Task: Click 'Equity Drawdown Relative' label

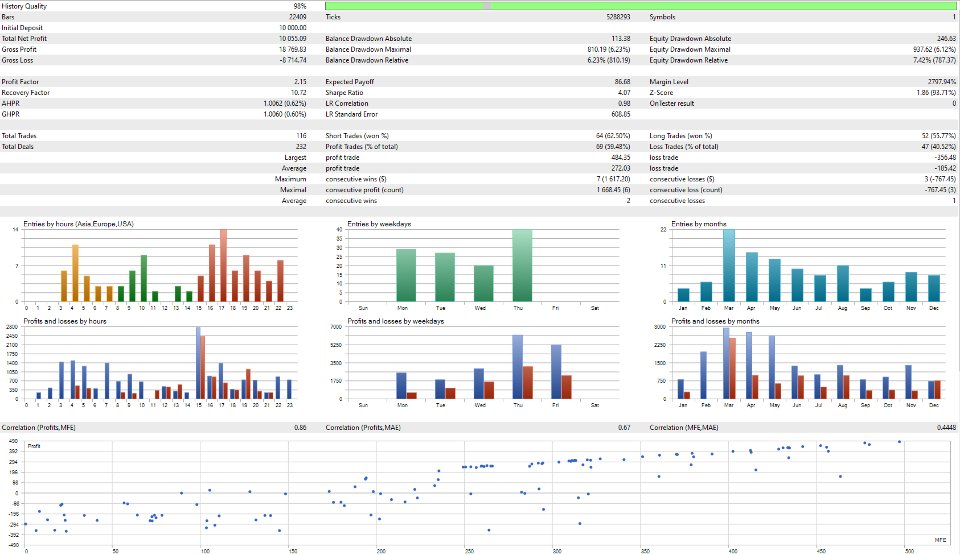Action: [689, 61]
